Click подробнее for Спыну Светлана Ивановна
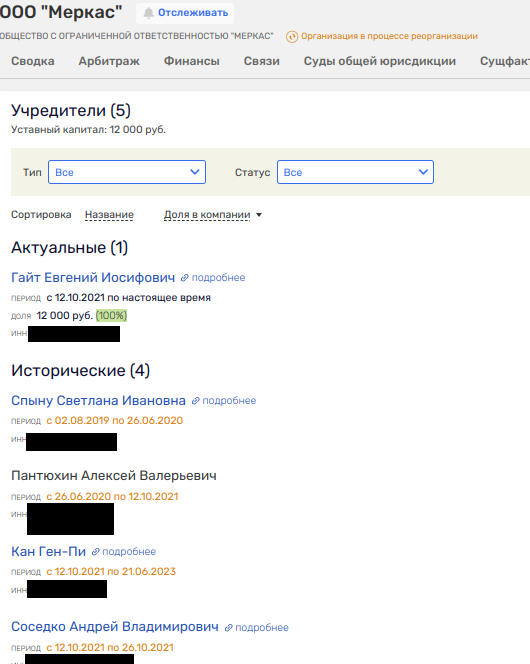Image resolution: width=530 pixels, height=664 pixels. click(x=229, y=401)
